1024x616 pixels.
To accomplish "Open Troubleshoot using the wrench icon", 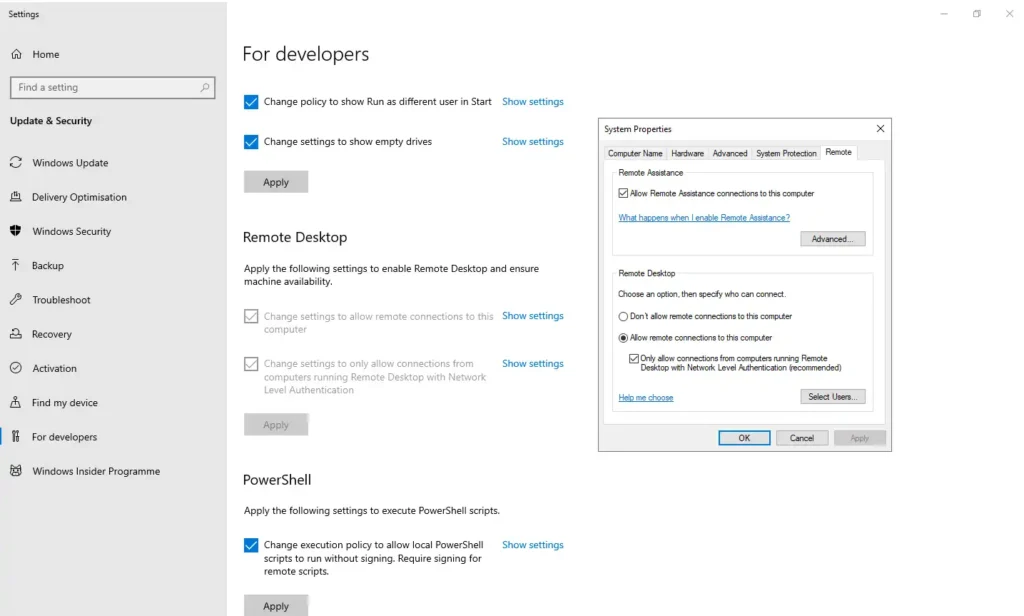I will click(16, 300).
